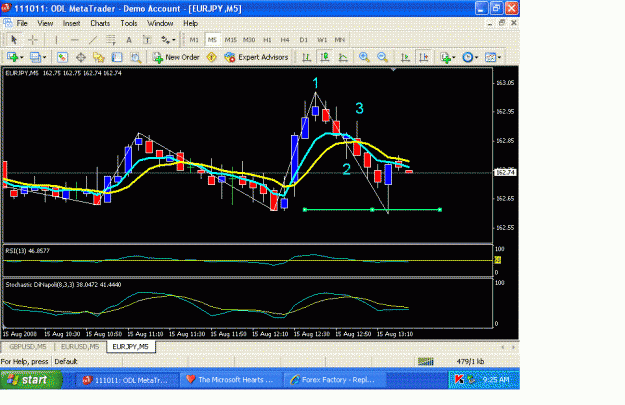Open the Microsoft Hearts taskbar item
This screenshot has height=405, width=625.
231,379
